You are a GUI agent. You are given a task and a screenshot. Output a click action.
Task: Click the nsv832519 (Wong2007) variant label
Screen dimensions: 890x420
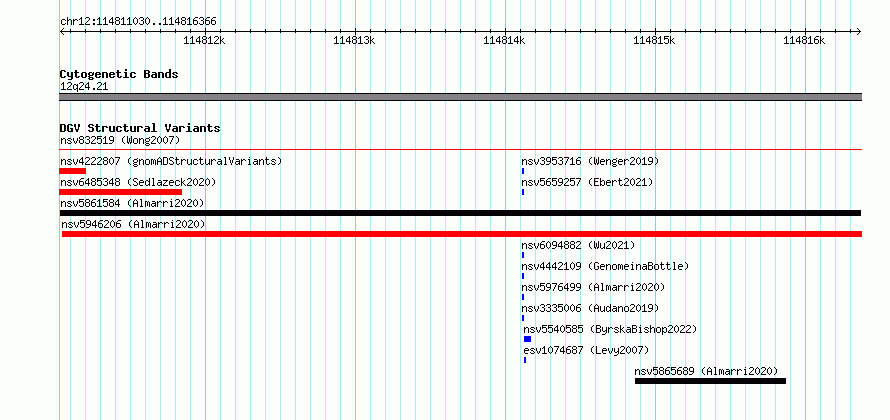tap(120, 140)
